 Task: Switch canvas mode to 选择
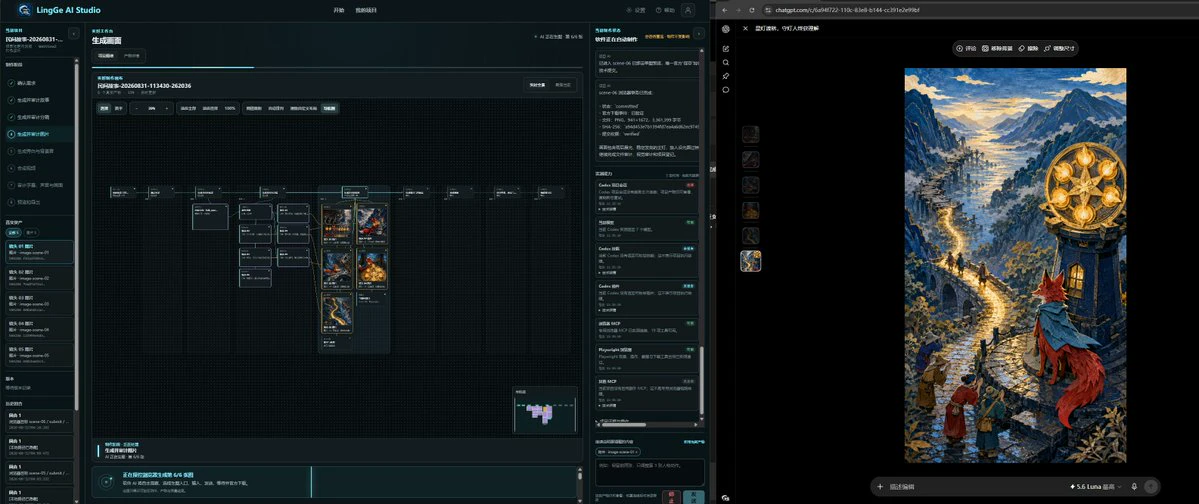click(104, 109)
